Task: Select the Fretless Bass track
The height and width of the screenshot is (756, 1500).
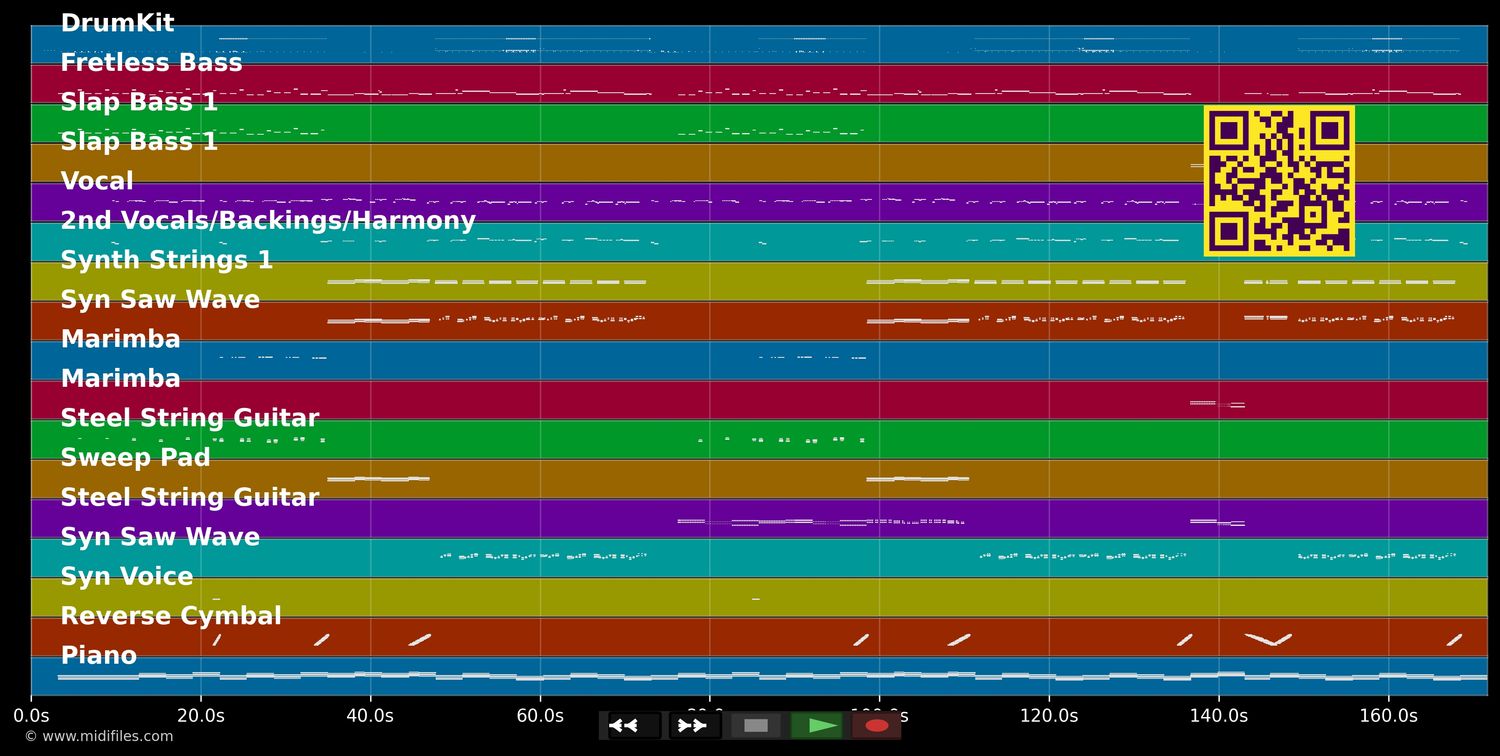Action: (x=151, y=63)
